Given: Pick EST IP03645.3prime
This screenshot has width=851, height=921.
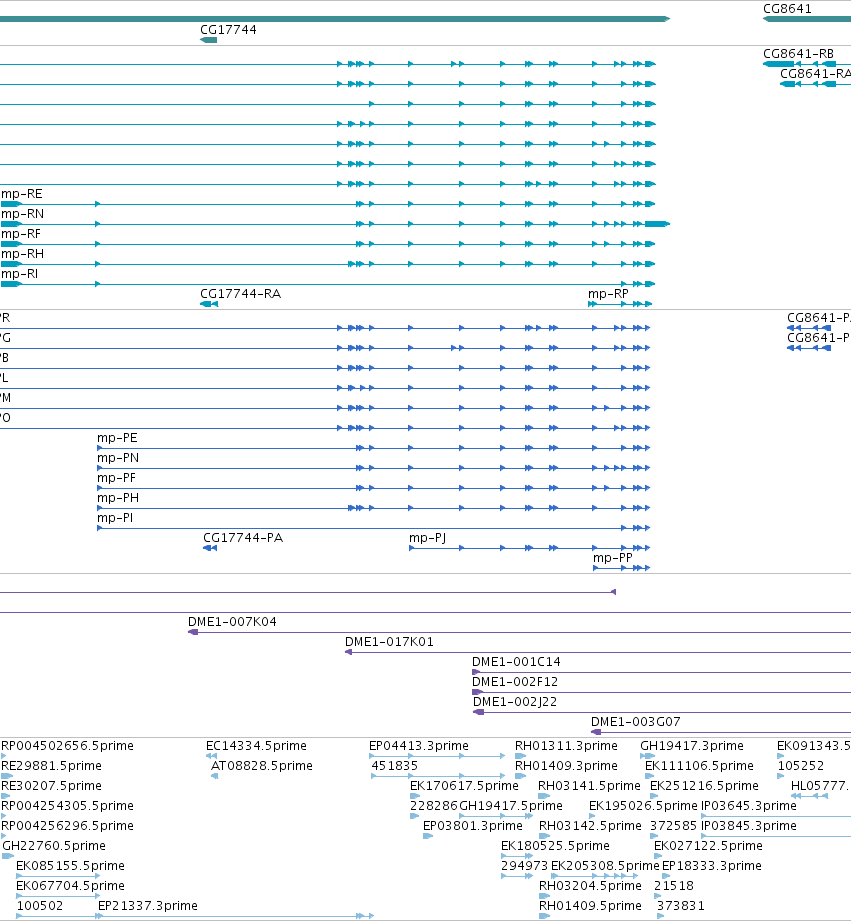Looking at the screenshot, I should (749, 806).
